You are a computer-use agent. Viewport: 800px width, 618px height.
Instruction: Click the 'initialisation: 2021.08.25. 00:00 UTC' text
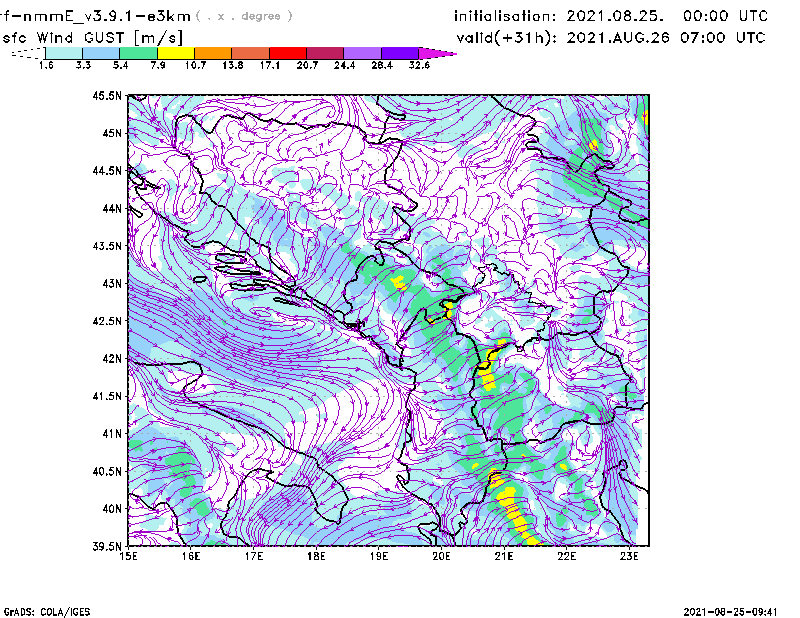(611, 16)
